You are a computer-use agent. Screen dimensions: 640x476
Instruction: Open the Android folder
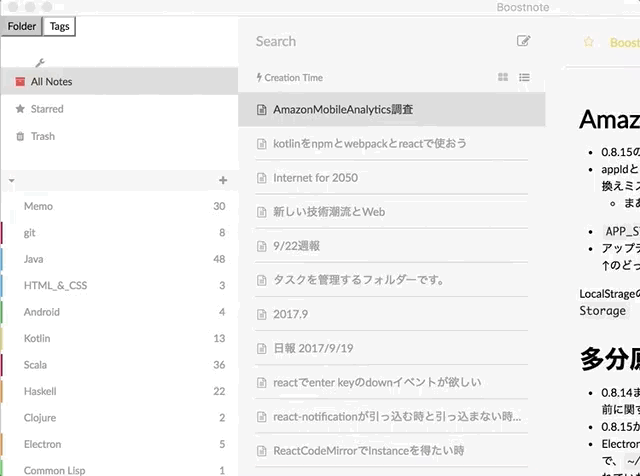pos(119,312)
